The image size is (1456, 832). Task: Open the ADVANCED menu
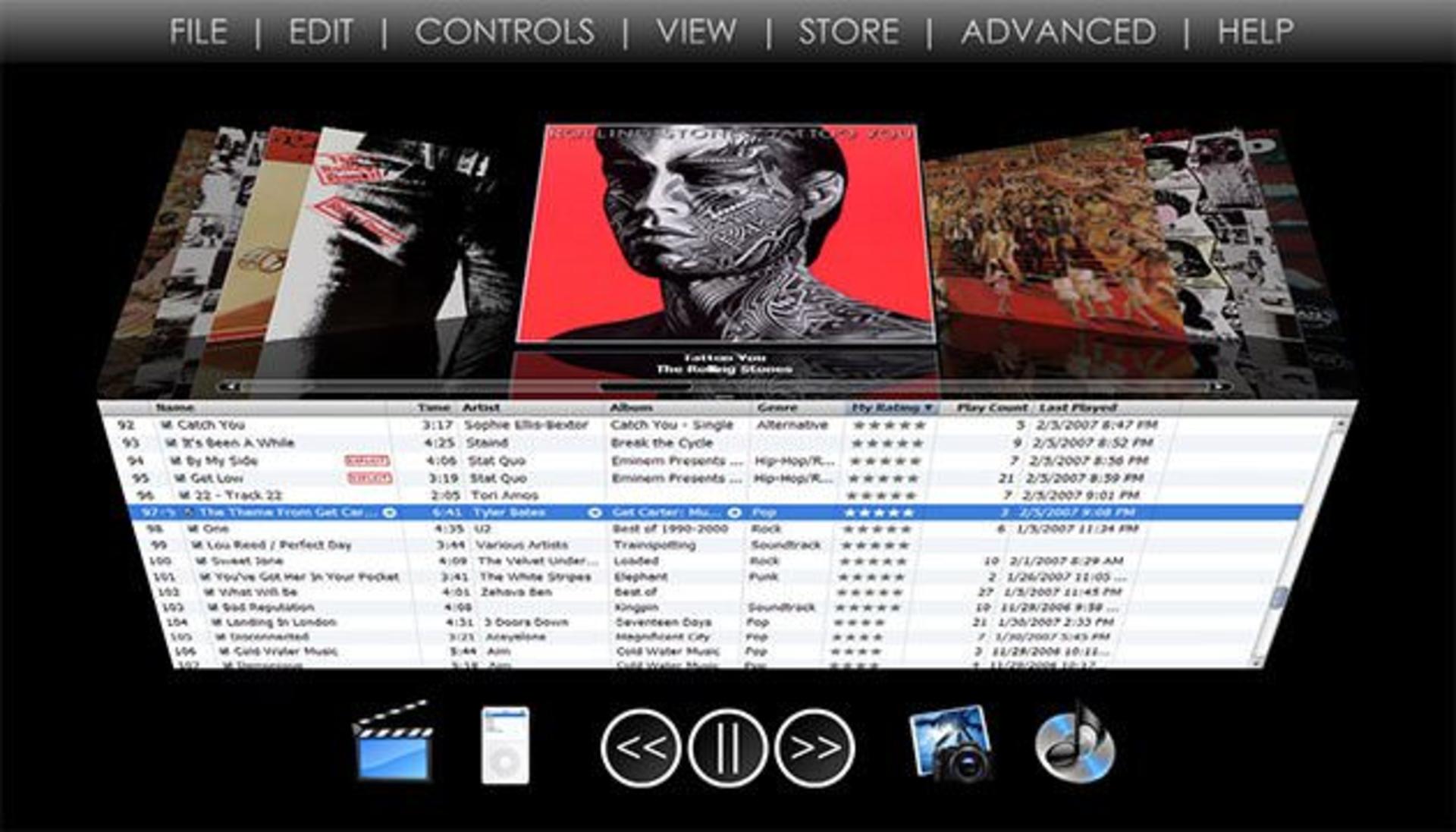coord(1059,32)
